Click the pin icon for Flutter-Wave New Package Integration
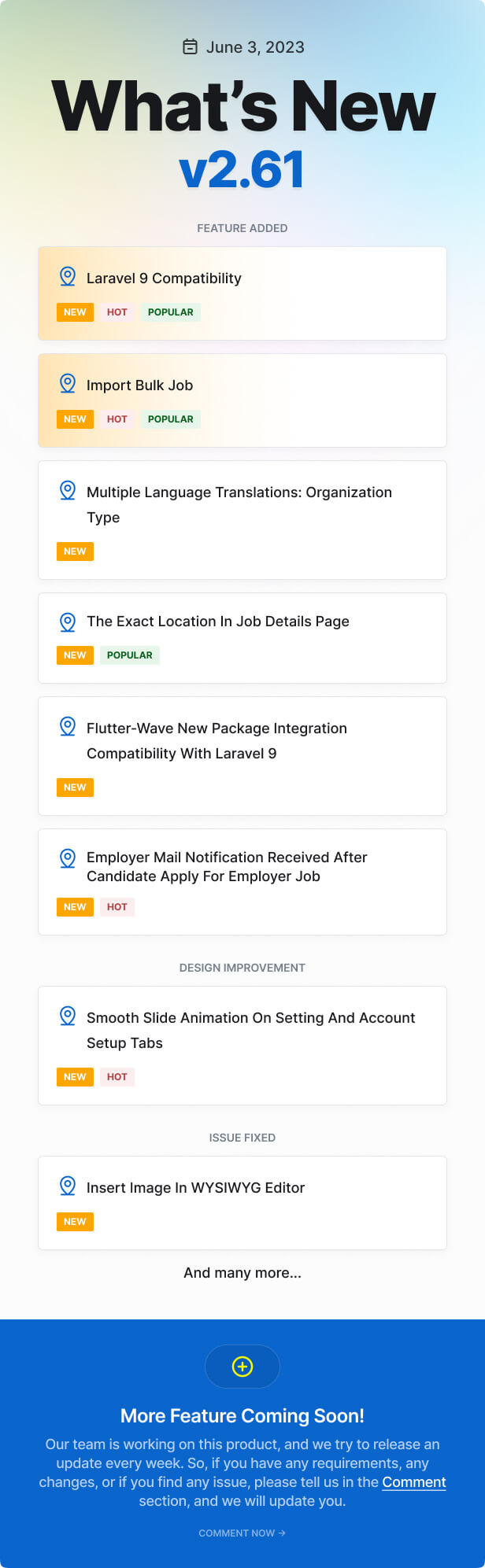Screen dimensions: 485x1568 pyautogui.click(x=68, y=726)
